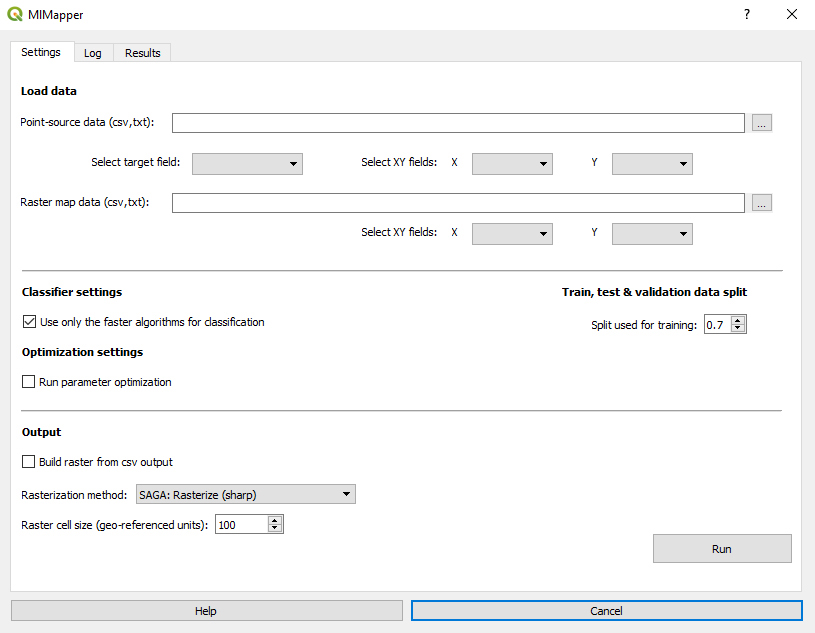Toggle 'Use only the faster algorithms' checkbox

(28, 322)
